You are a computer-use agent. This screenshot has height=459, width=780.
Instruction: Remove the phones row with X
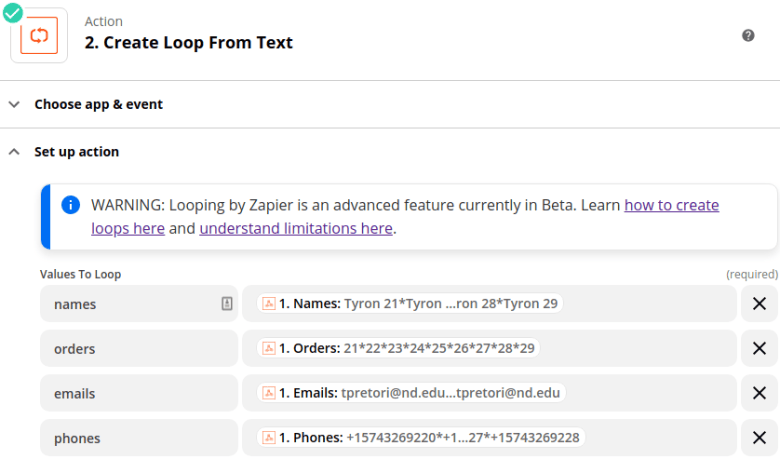[759, 438]
